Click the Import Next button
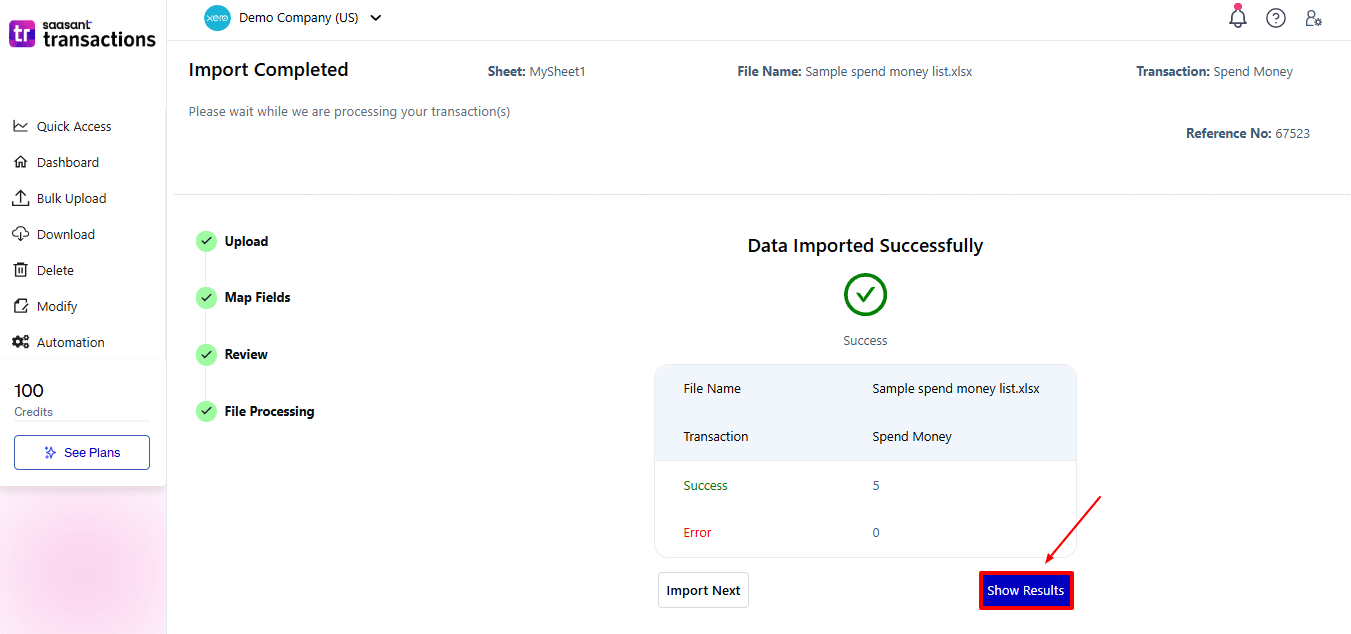The height and width of the screenshot is (634, 1351). 703,590
